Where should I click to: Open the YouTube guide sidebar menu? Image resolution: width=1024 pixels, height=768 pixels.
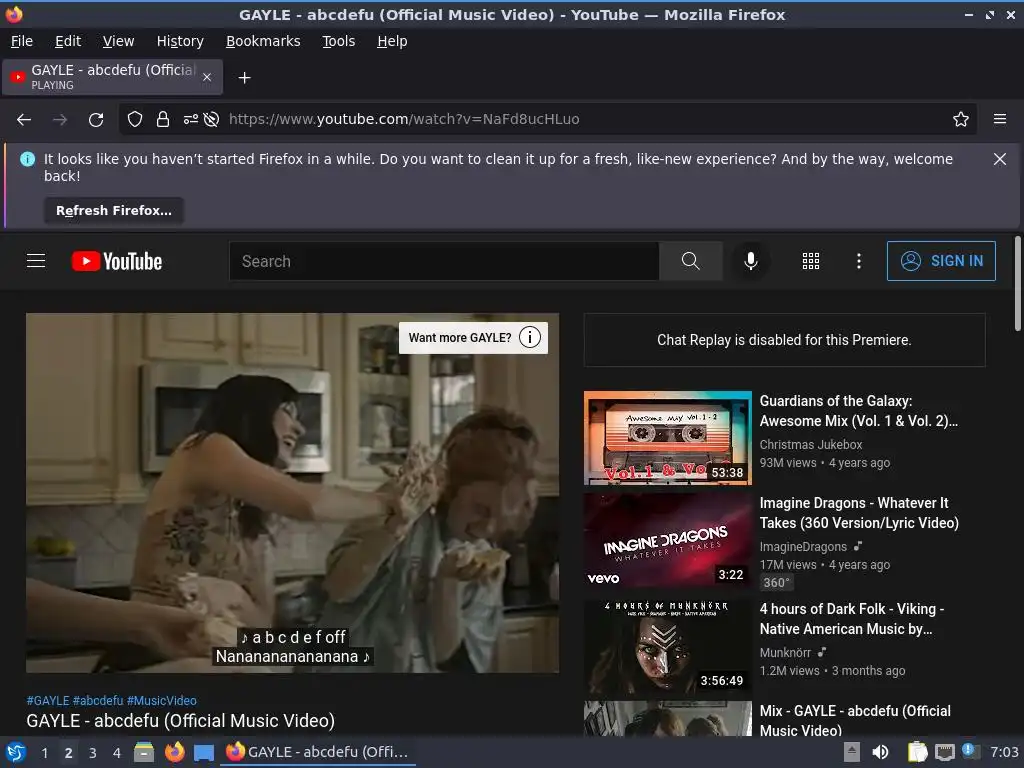[36, 261]
